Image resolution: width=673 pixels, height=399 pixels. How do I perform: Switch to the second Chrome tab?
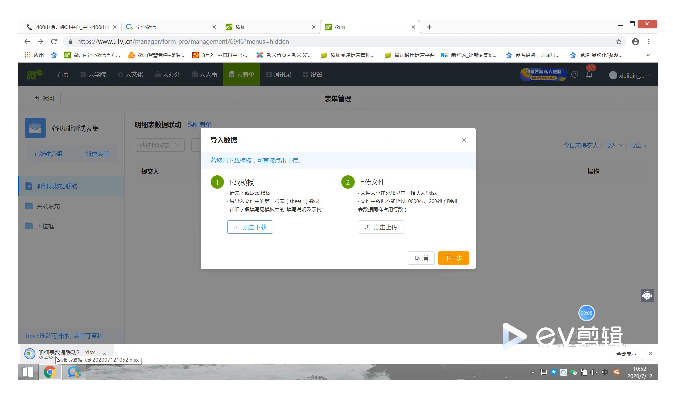pos(171,27)
